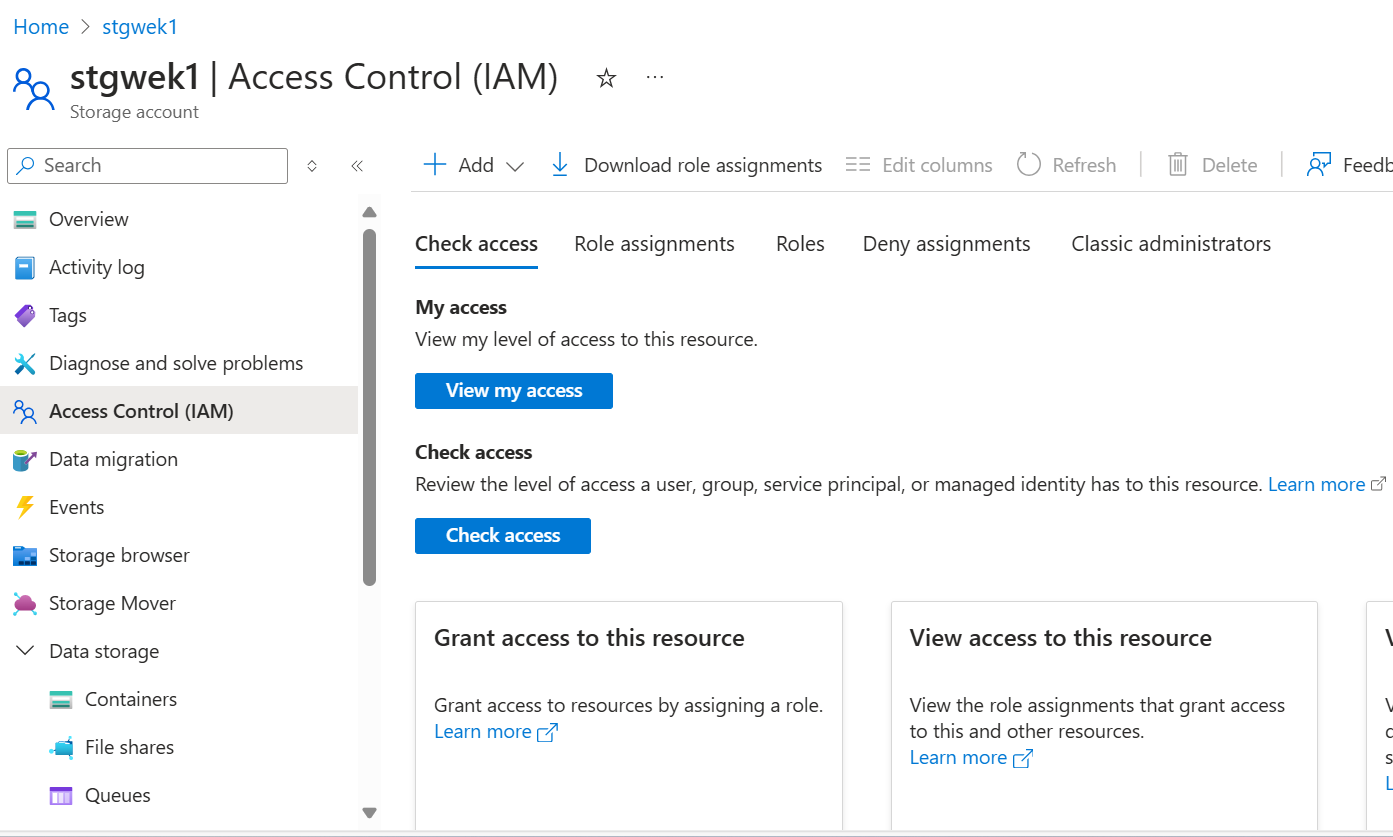The height and width of the screenshot is (837, 1393).
Task: Open the Storage browser icon
Action: 25,556
